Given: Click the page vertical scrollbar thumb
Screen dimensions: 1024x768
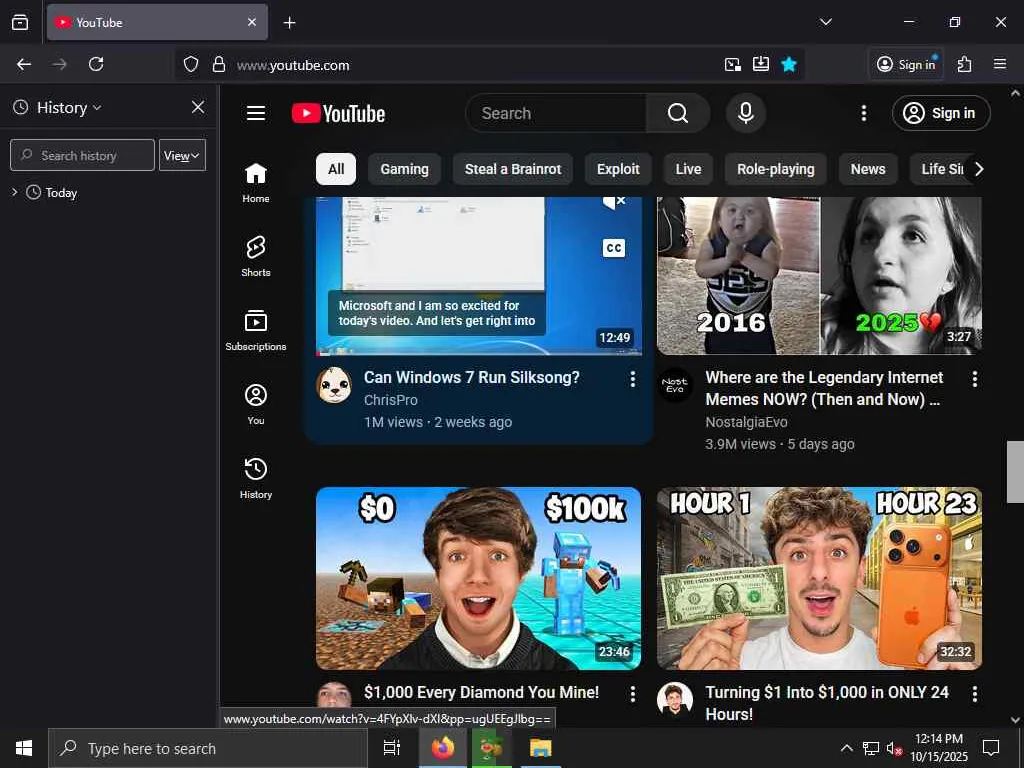Looking at the screenshot, I should point(1015,472).
